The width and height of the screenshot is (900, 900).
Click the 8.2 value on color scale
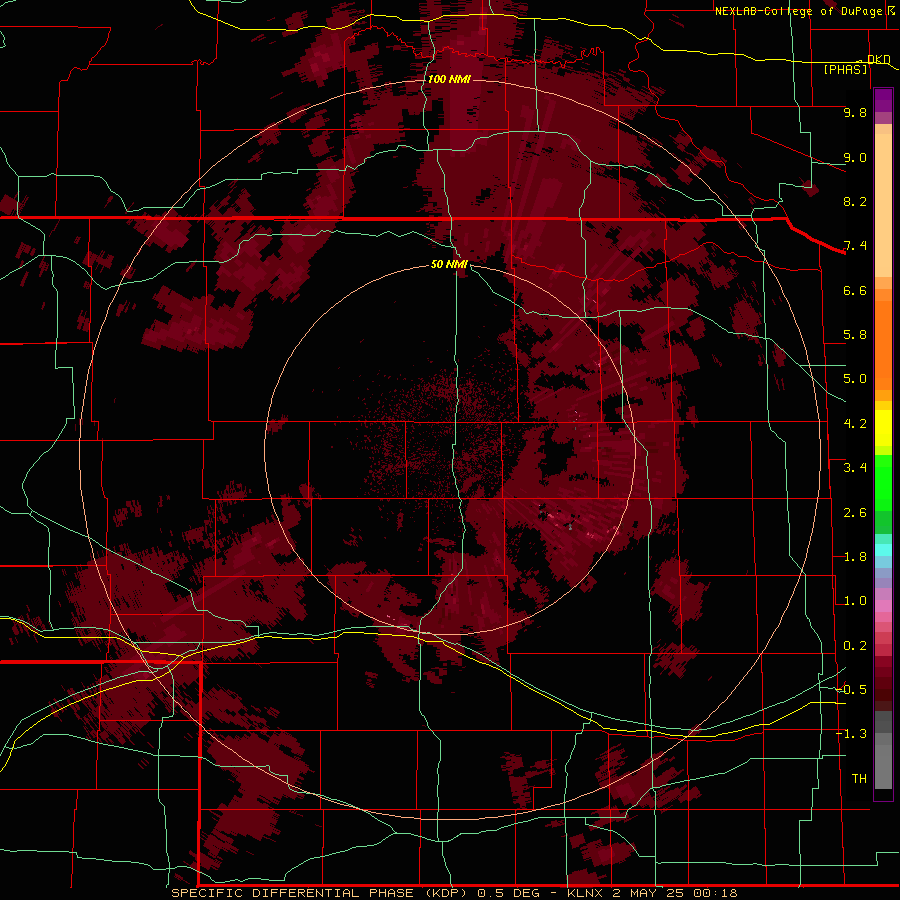855,201
